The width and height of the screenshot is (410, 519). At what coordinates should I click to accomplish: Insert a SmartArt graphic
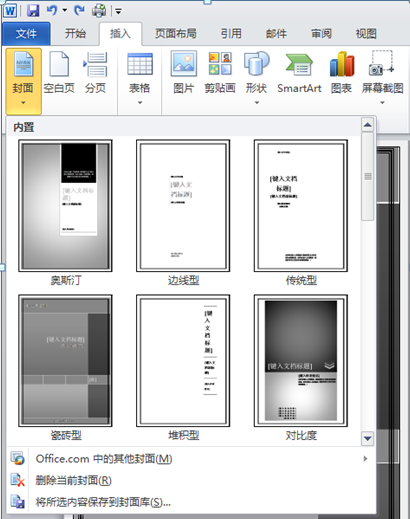299,72
